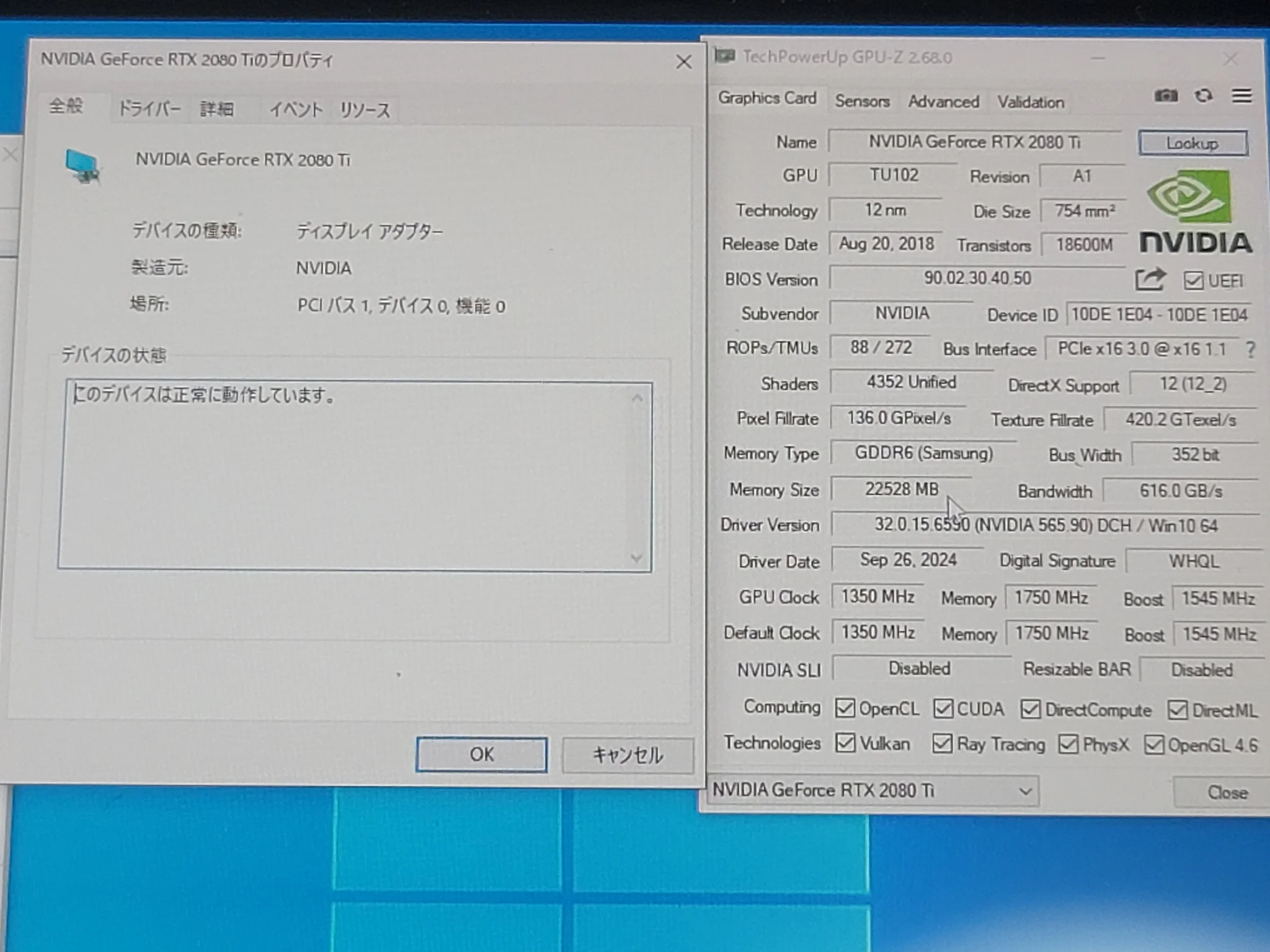1270x952 pixels.
Task: Click the device status scroll up arrow
Action: 637,399
